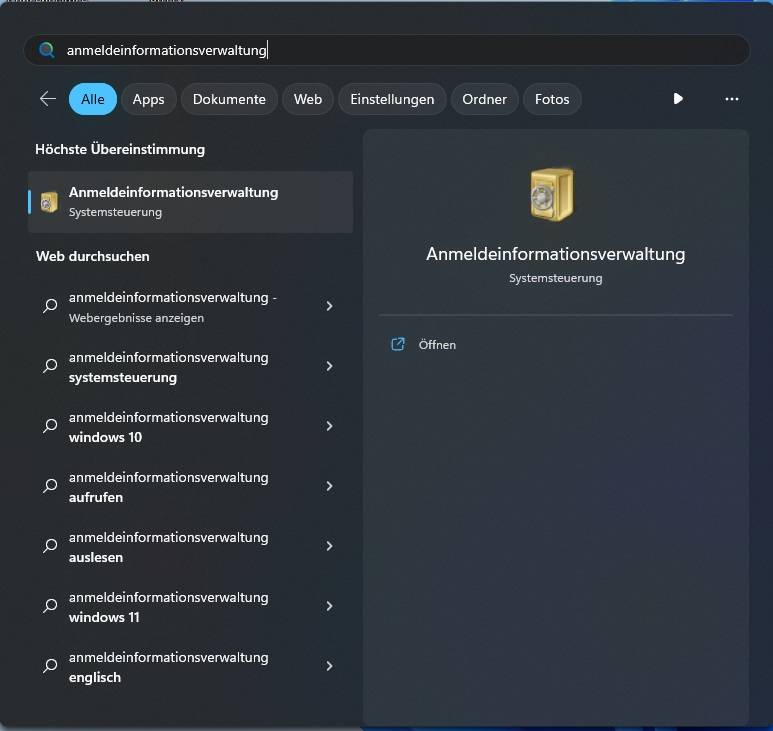The height and width of the screenshot is (731, 773).
Task: Select the englisch web suggestion
Action: pos(191,667)
